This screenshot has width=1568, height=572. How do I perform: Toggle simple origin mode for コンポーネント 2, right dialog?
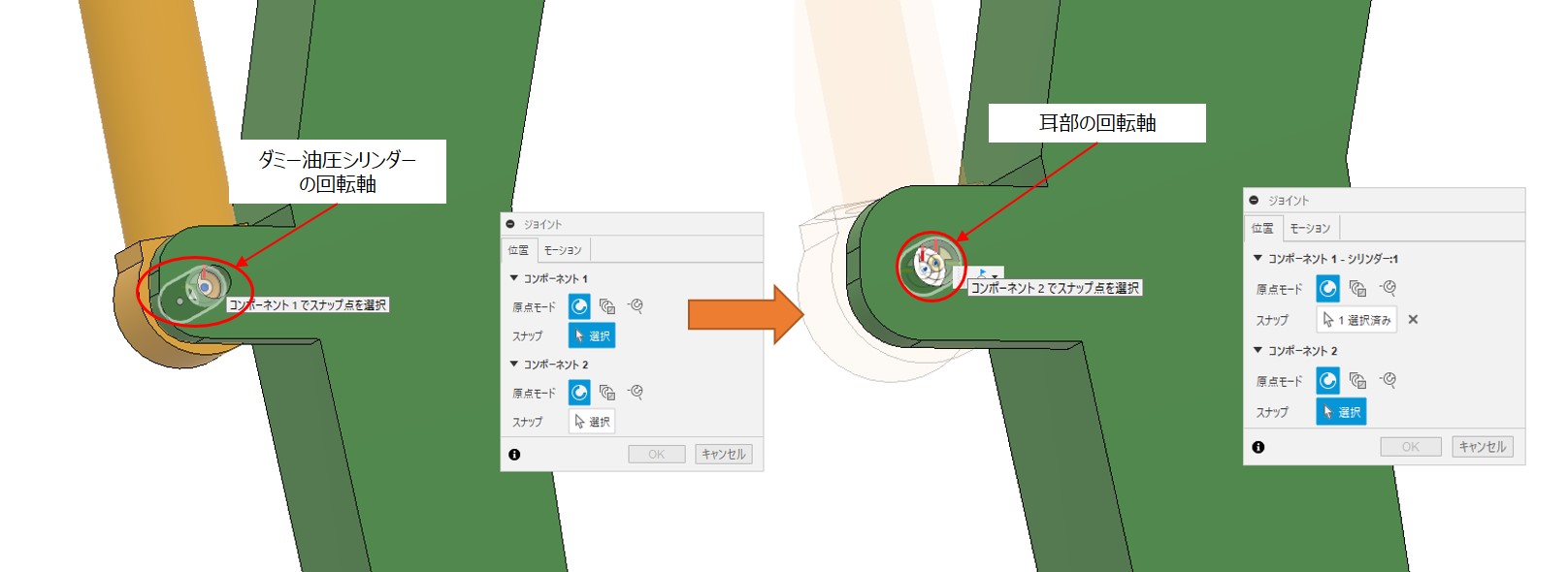coord(1327,380)
